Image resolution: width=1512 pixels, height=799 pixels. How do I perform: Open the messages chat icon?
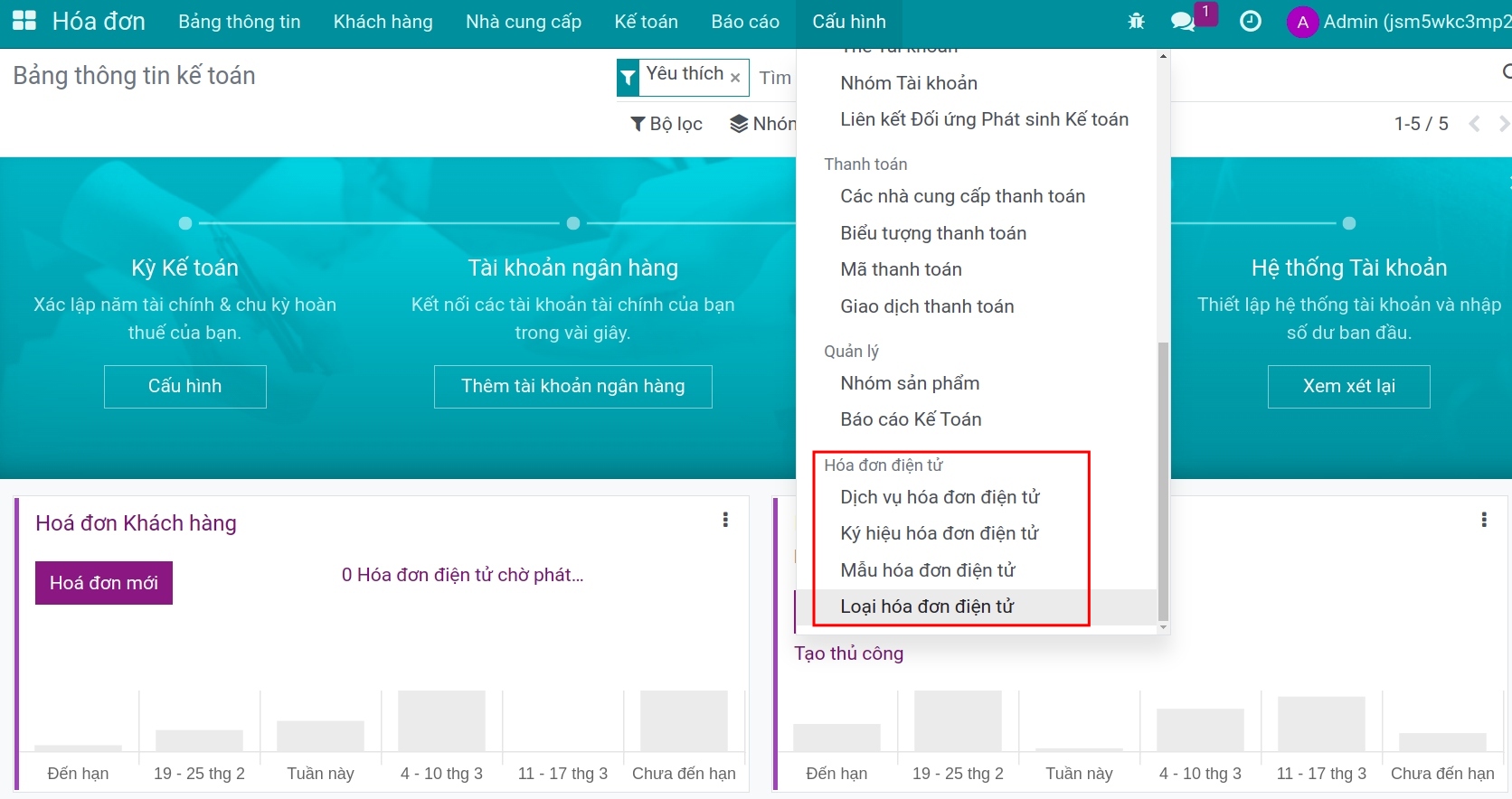(1183, 22)
